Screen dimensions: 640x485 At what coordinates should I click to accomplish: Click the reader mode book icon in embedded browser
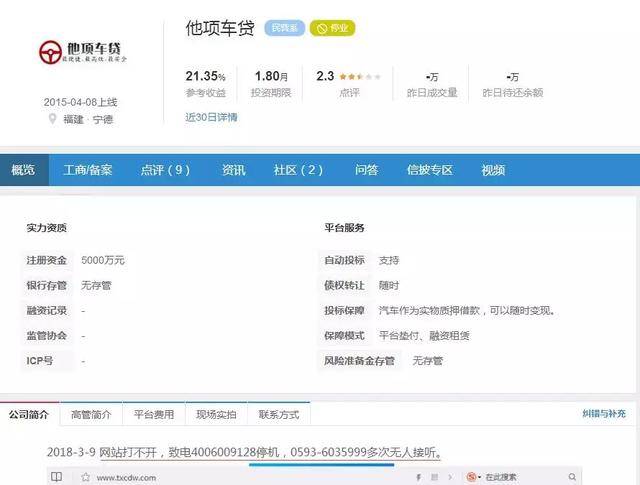(x=56, y=477)
